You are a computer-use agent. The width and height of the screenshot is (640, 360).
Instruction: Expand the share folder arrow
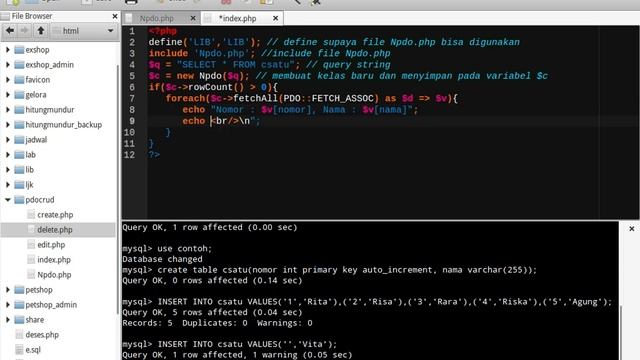point(8,320)
